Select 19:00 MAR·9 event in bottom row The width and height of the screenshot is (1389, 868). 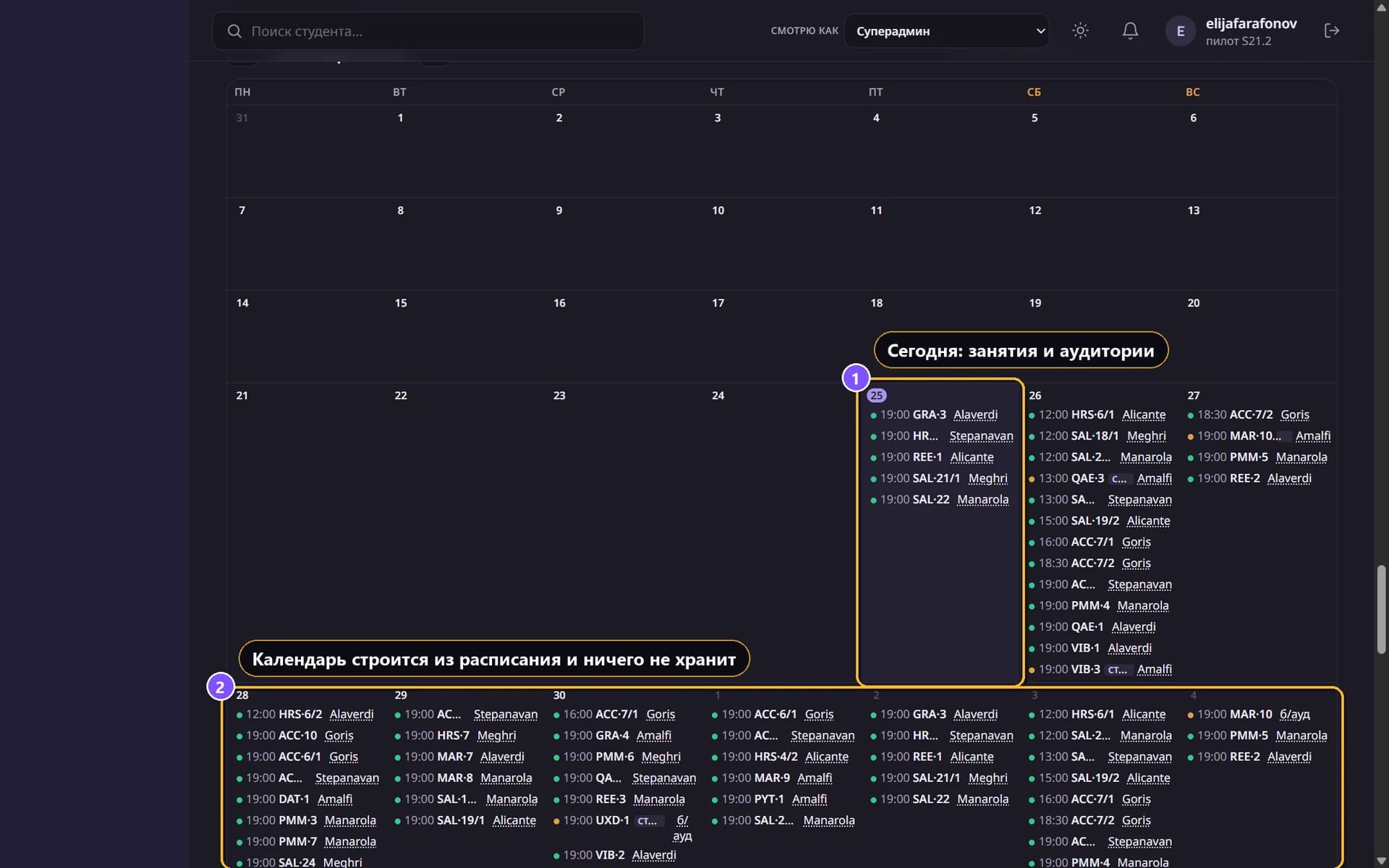(x=771, y=778)
